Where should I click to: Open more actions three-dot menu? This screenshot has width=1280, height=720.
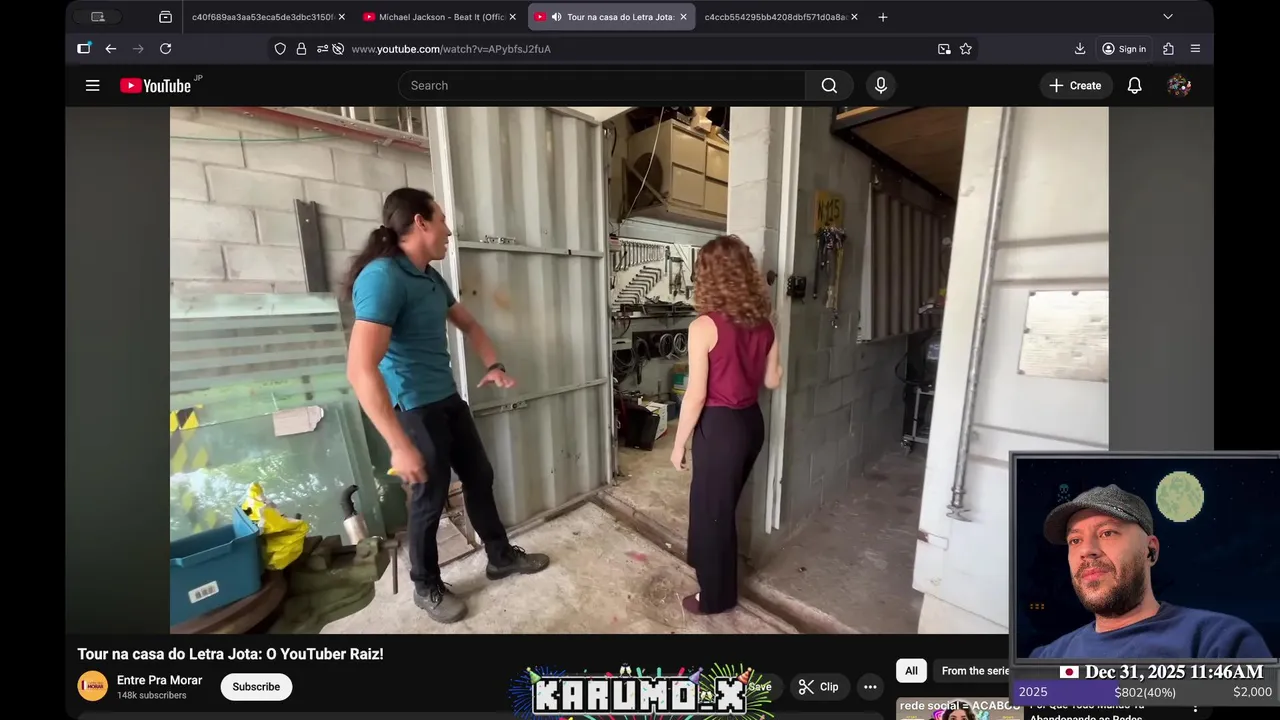point(870,687)
